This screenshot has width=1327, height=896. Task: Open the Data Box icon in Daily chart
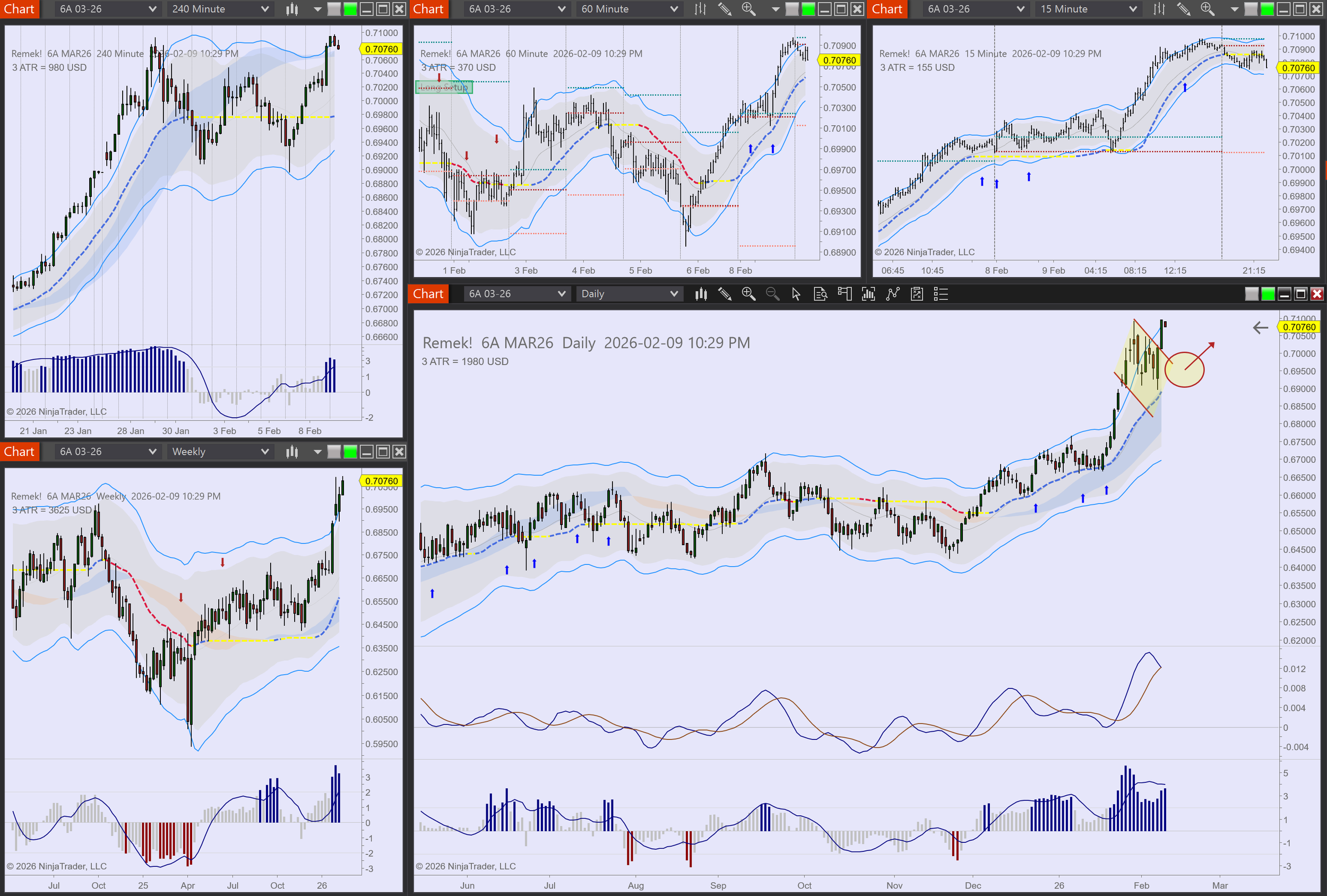click(820, 294)
